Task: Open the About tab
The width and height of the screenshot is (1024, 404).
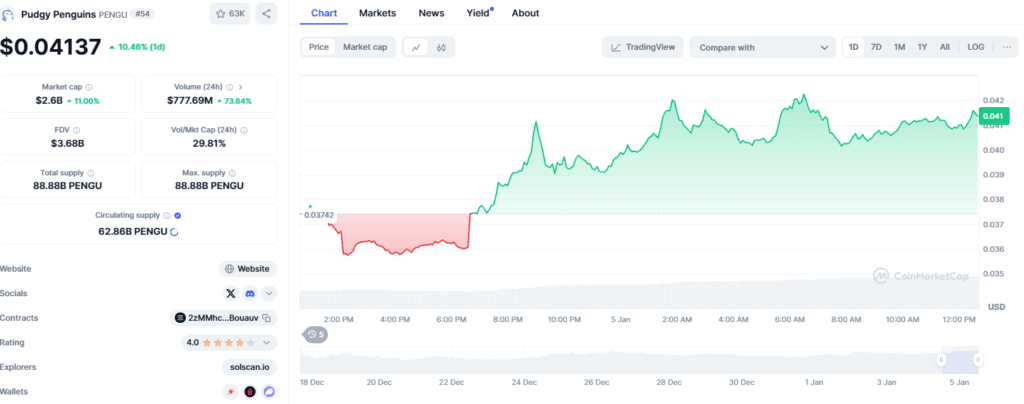Action: pyautogui.click(x=525, y=13)
